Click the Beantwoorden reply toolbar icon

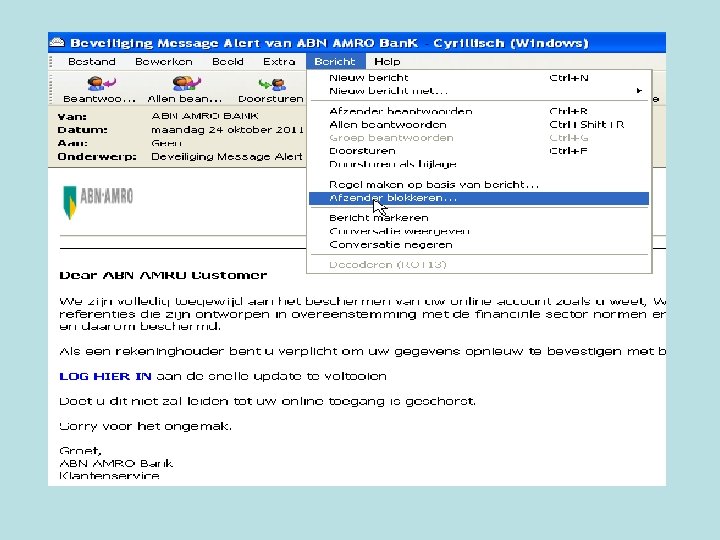pyautogui.click(x=100, y=84)
